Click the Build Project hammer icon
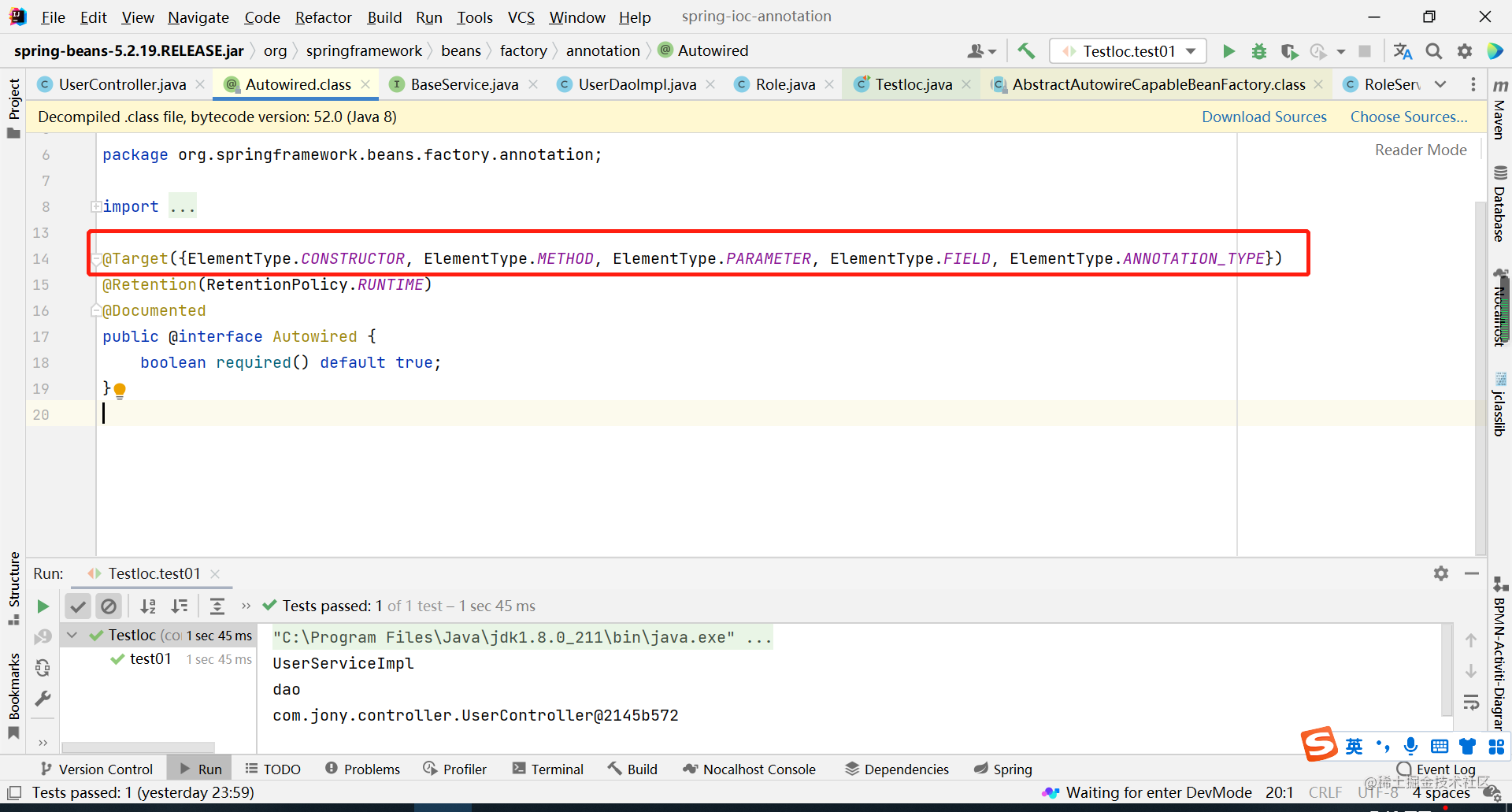Screen dimensions: 1512x812 point(1026,51)
